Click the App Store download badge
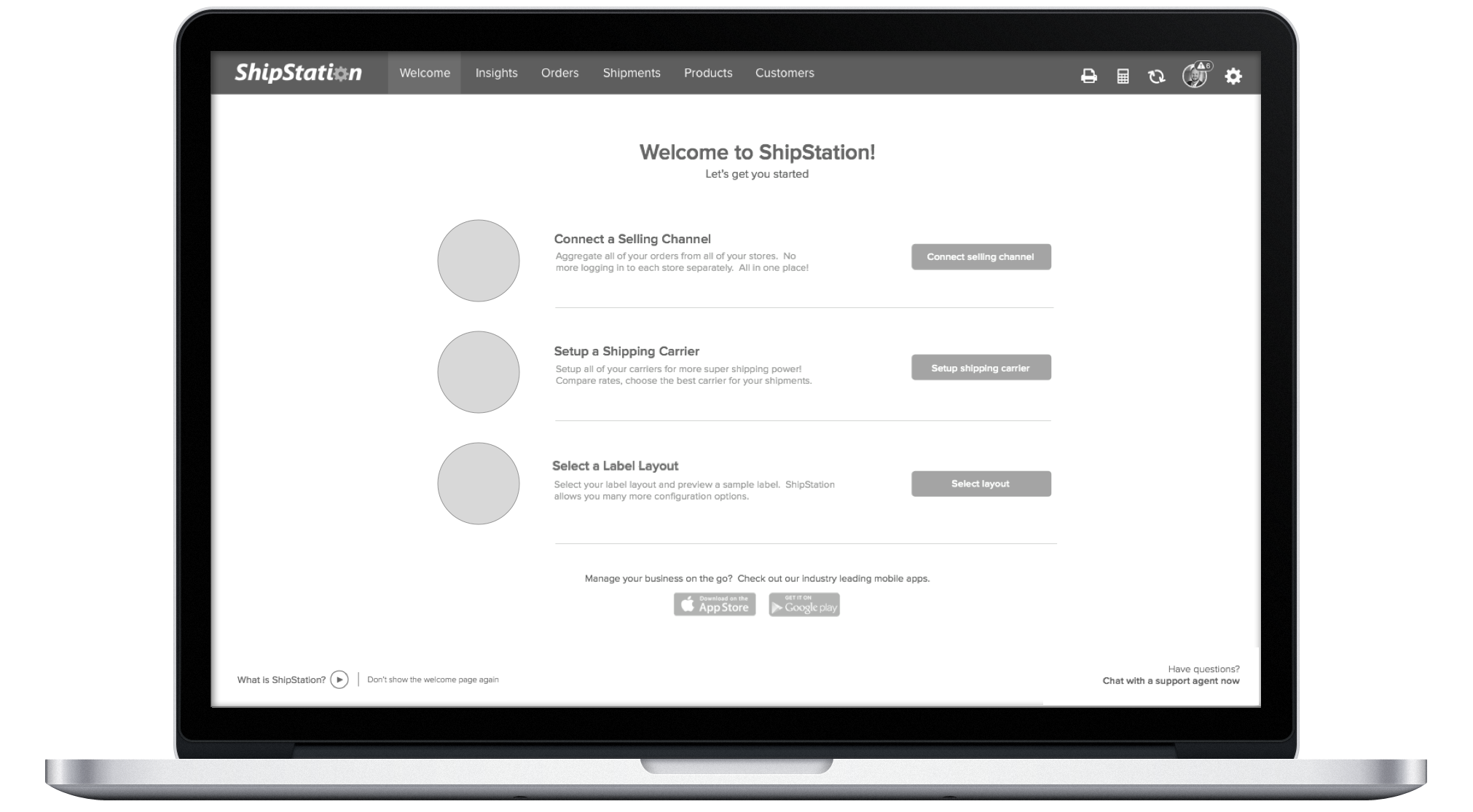Screen dimensions: 1473x812 coord(716,603)
